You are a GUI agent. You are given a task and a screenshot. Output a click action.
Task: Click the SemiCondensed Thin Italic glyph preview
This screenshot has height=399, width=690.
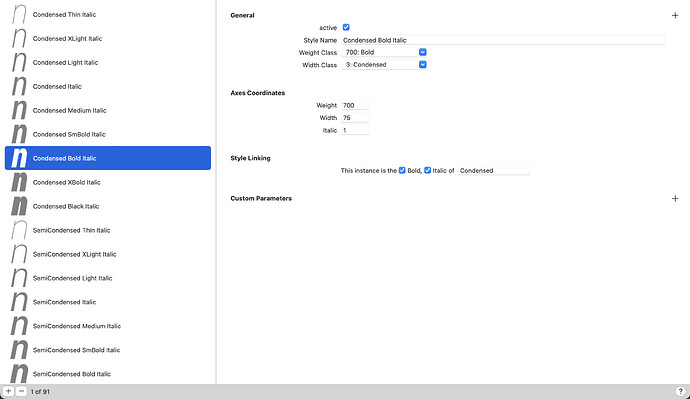[19, 230]
